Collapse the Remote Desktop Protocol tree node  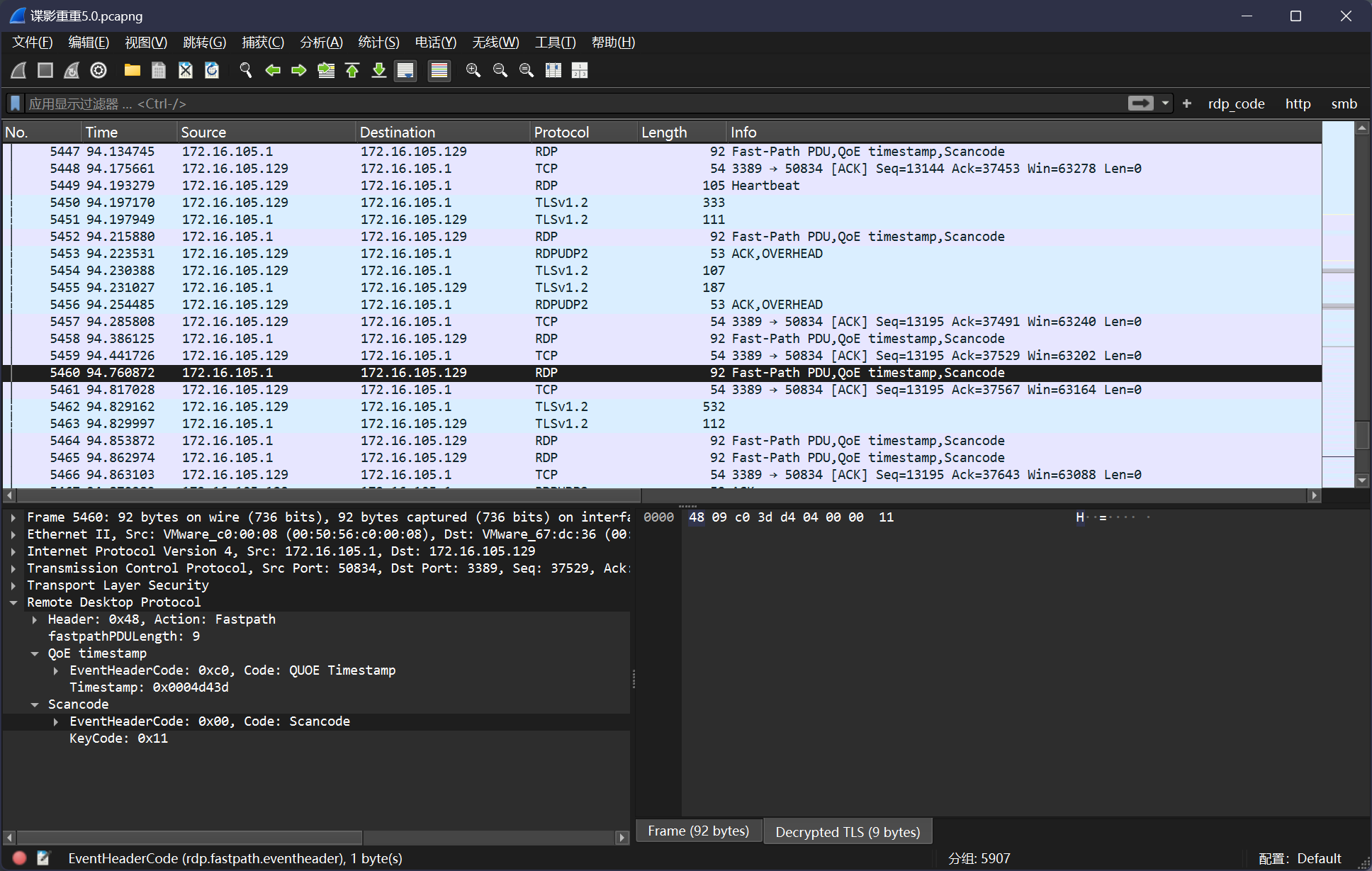pyautogui.click(x=13, y=602)
